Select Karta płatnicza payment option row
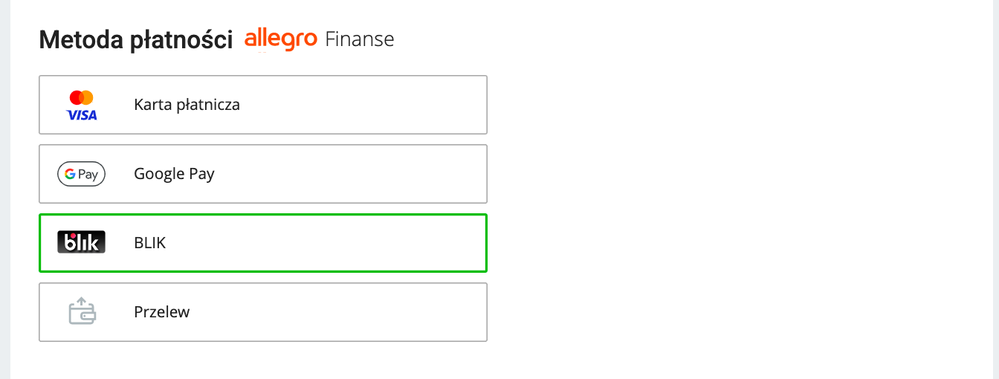 point(263,105)
